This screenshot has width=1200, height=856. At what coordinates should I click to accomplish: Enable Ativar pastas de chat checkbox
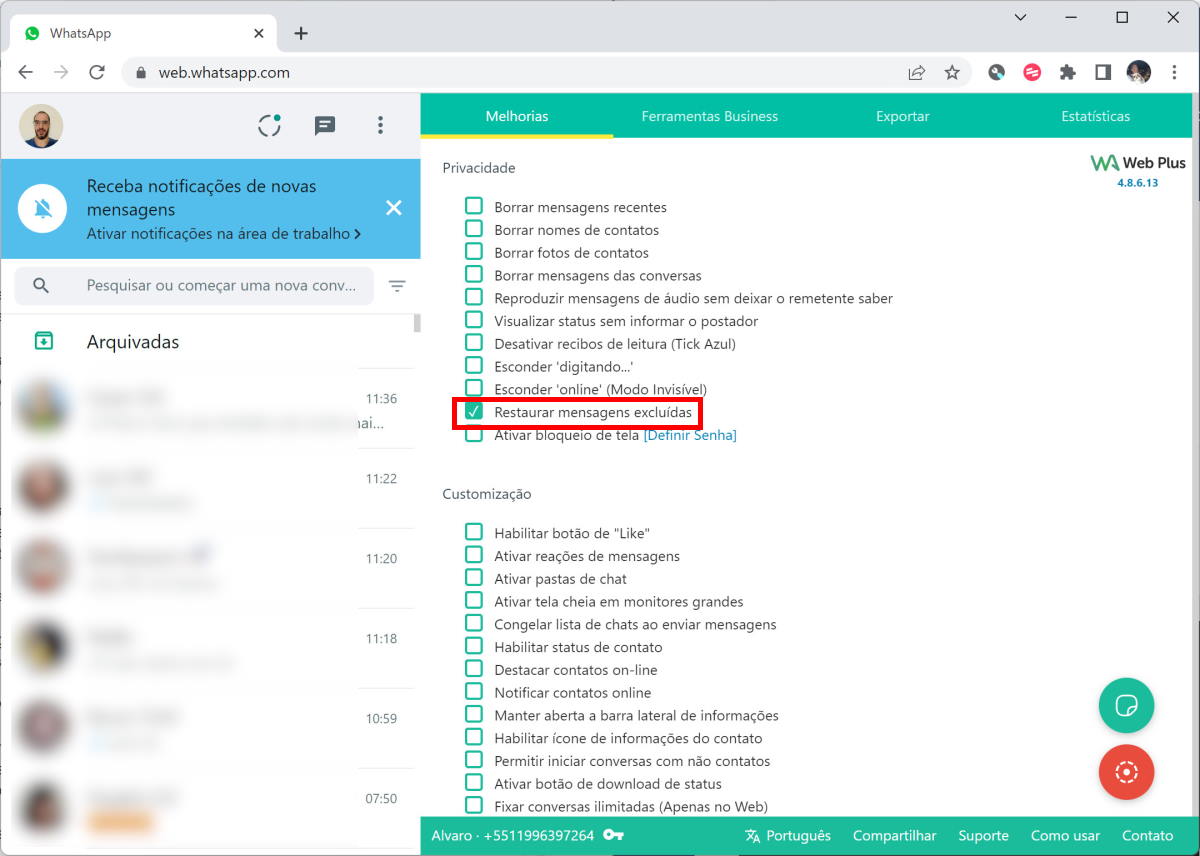[x=474, y=578]
